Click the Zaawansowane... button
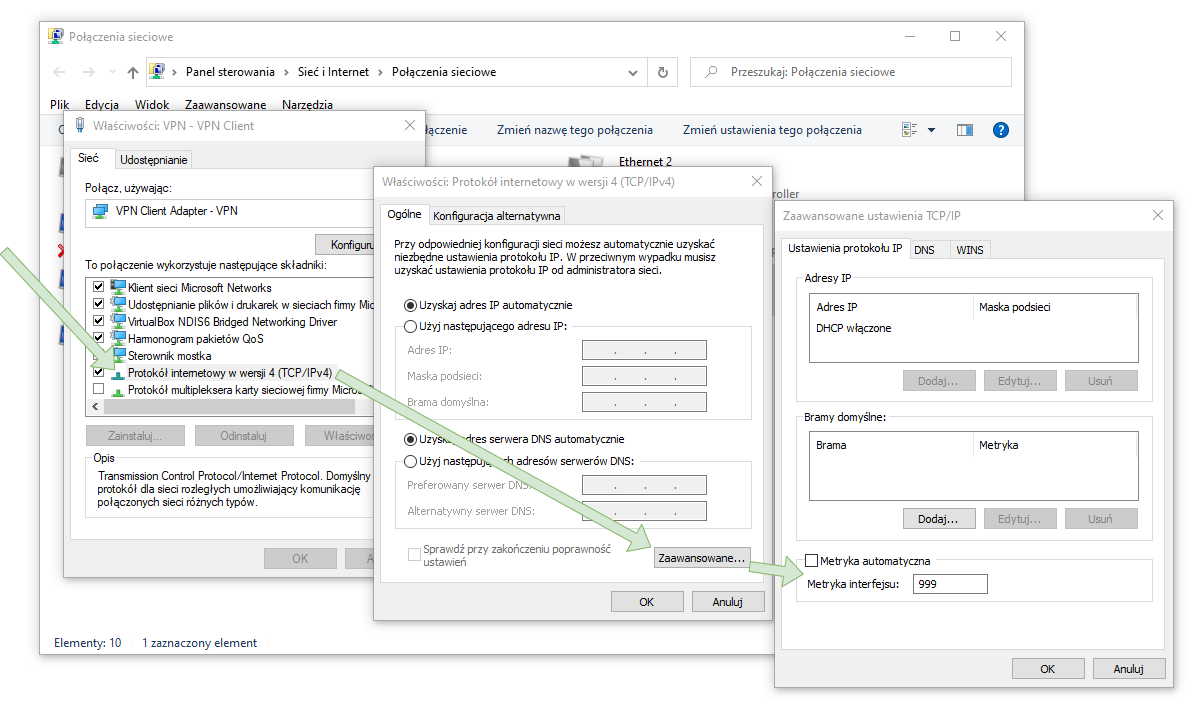The width and height of the screenshot is (1196, 712). pyautogui.click(x=701, y=558)
